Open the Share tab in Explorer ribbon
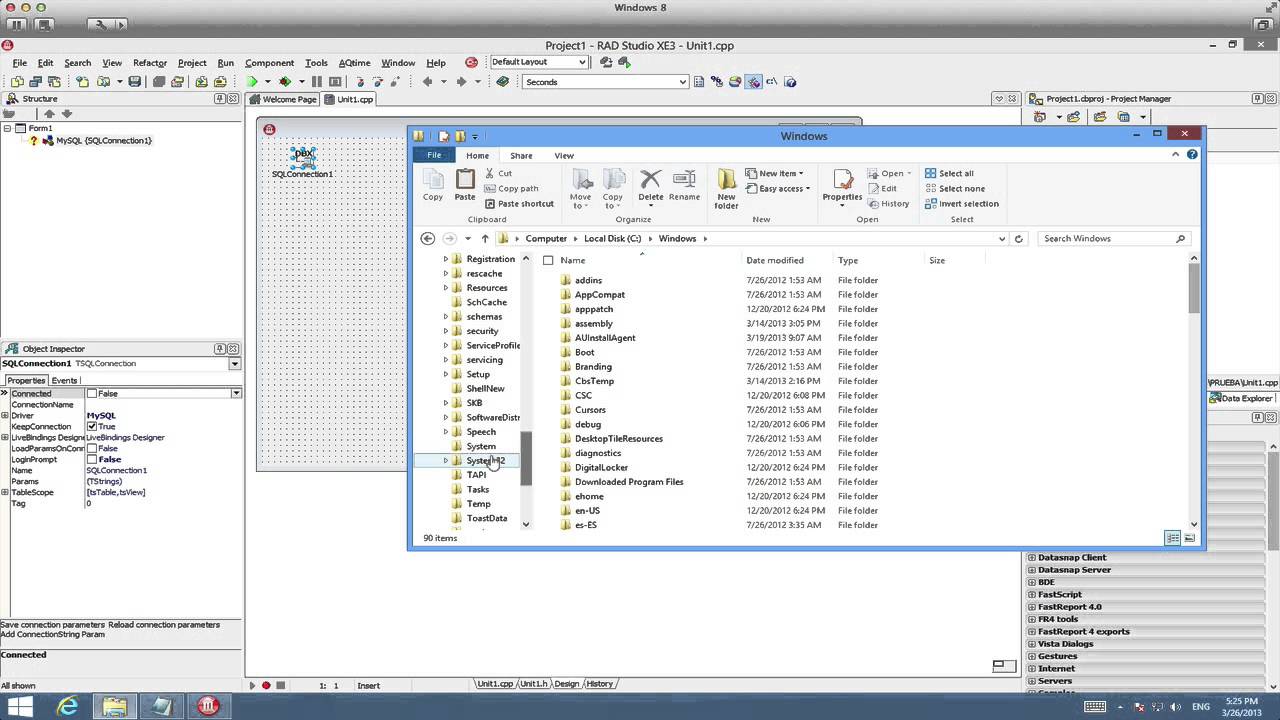 coord(521,155)
